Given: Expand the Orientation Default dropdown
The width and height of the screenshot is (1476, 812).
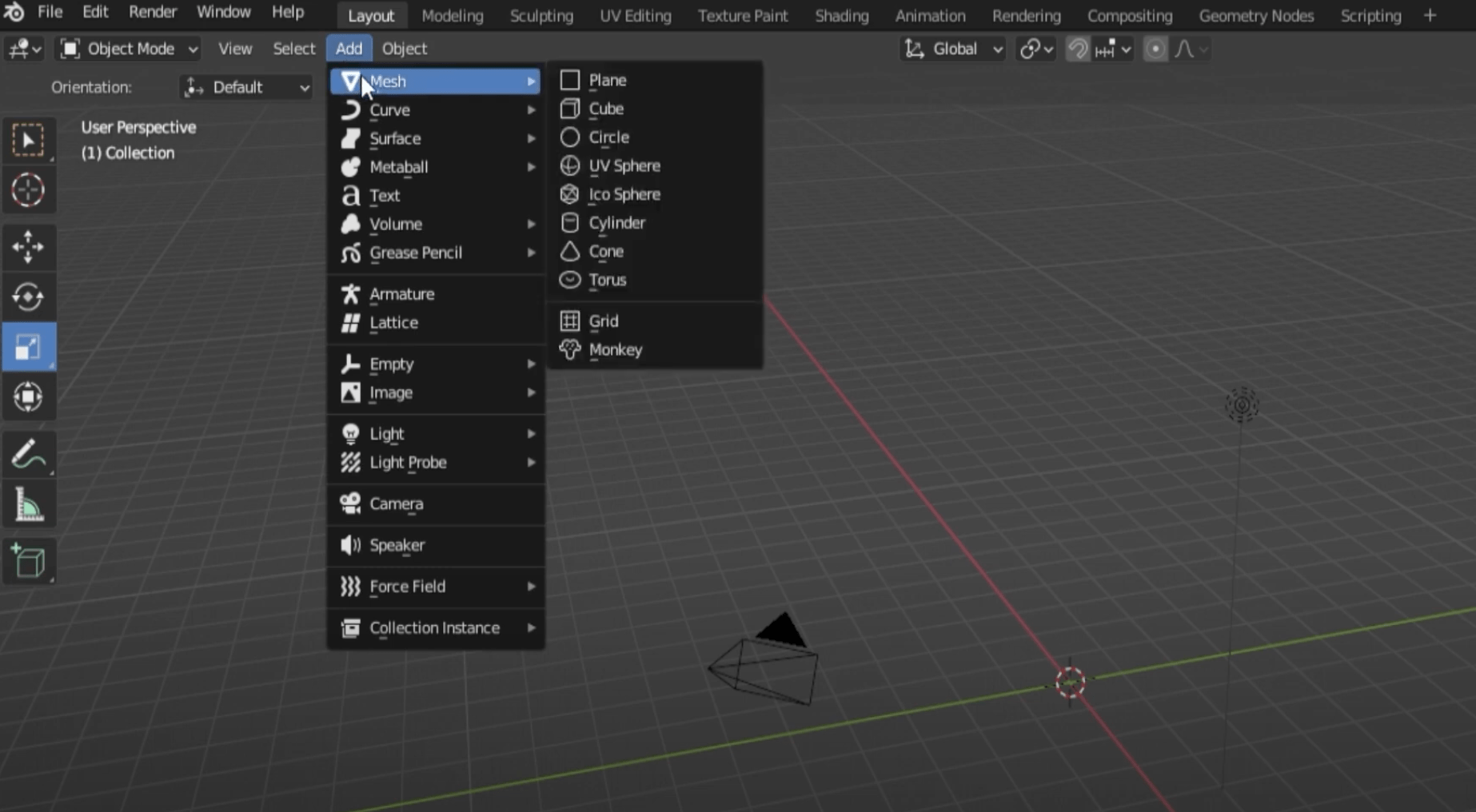Looking at the screenshot, I should coord(245,88).
